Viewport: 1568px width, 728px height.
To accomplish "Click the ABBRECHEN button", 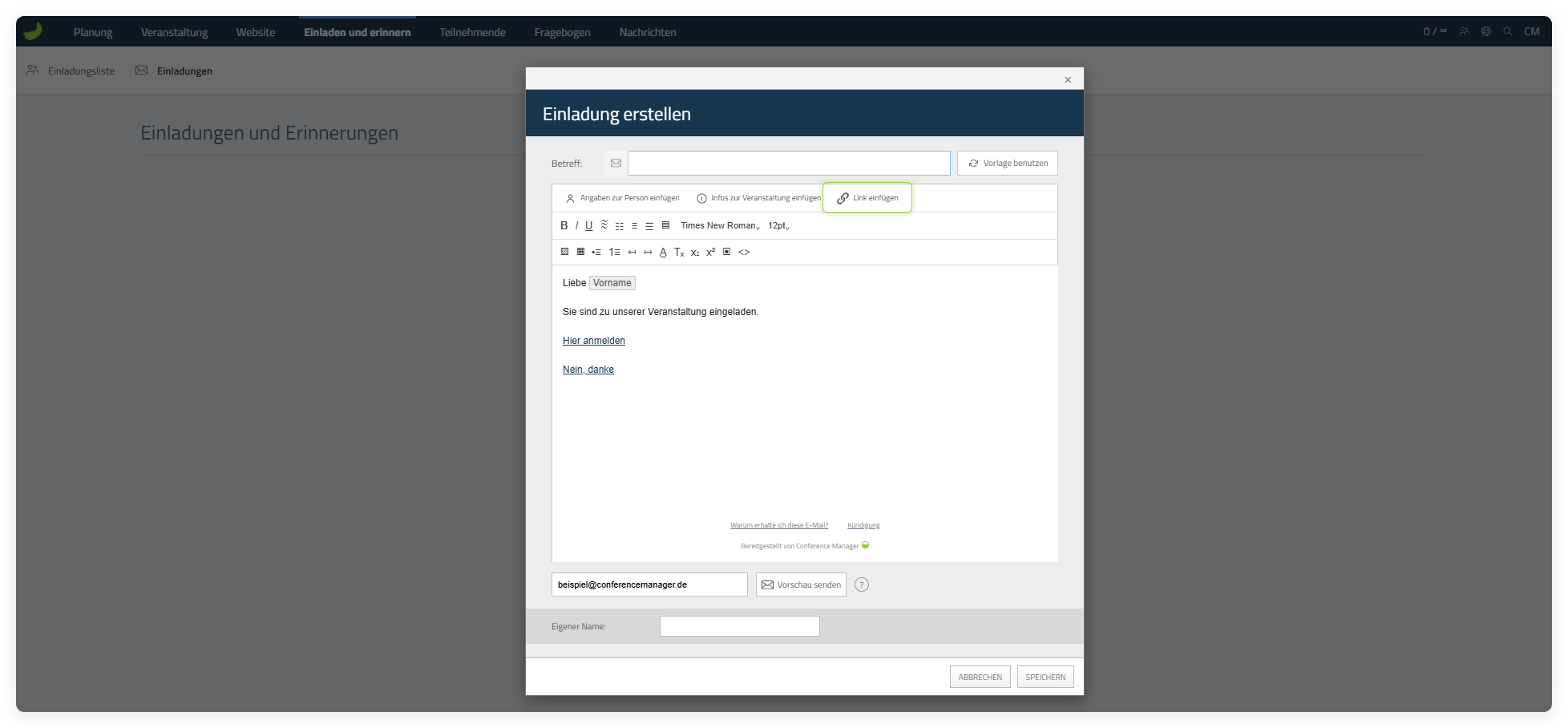I will point(980,677).
